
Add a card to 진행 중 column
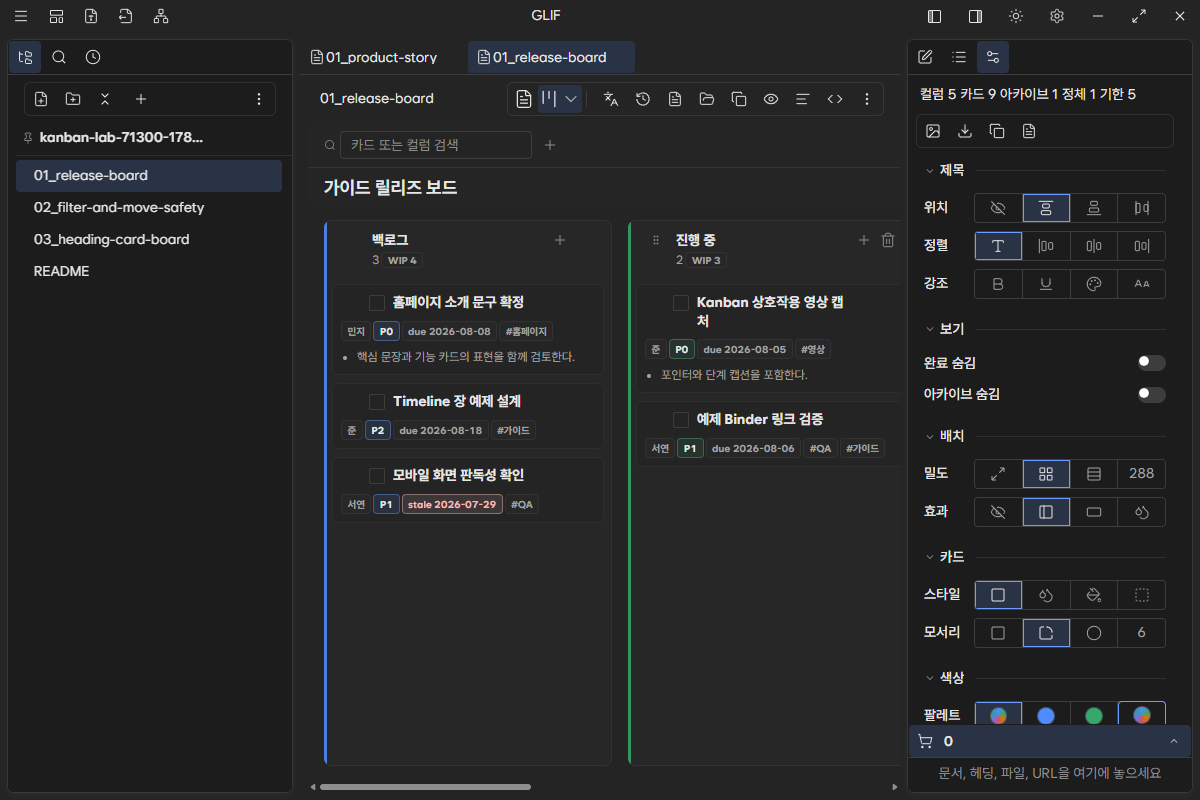[864, 240]
